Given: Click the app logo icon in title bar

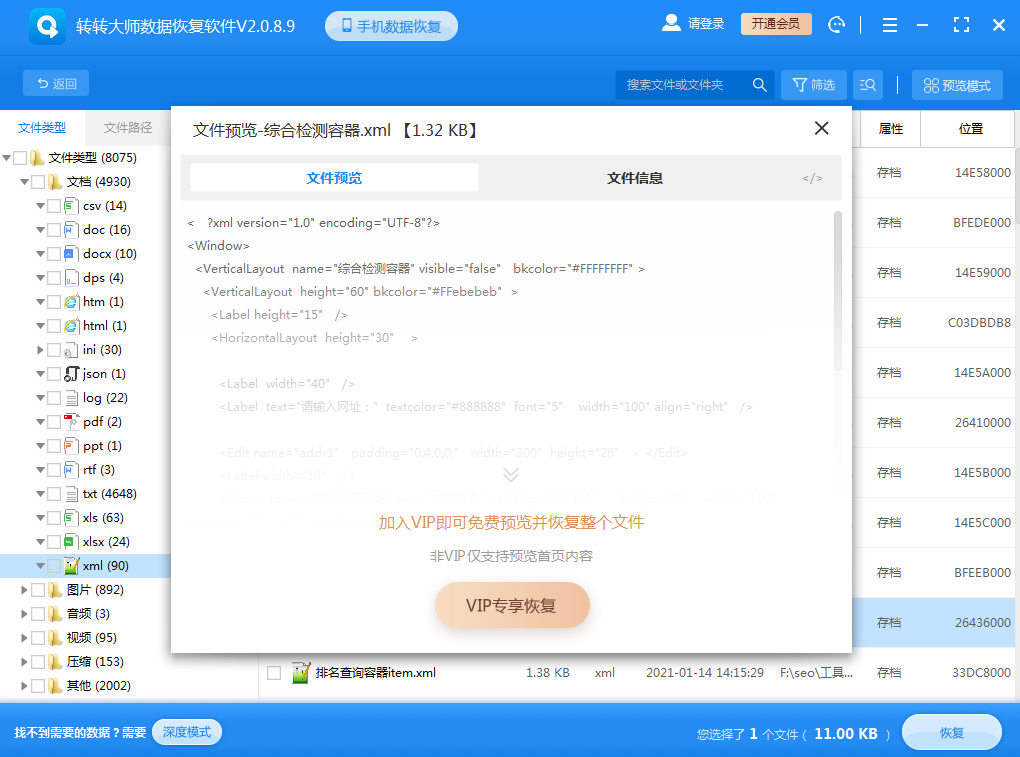Looking at the screenshot, I should click(x=47, y=27).
